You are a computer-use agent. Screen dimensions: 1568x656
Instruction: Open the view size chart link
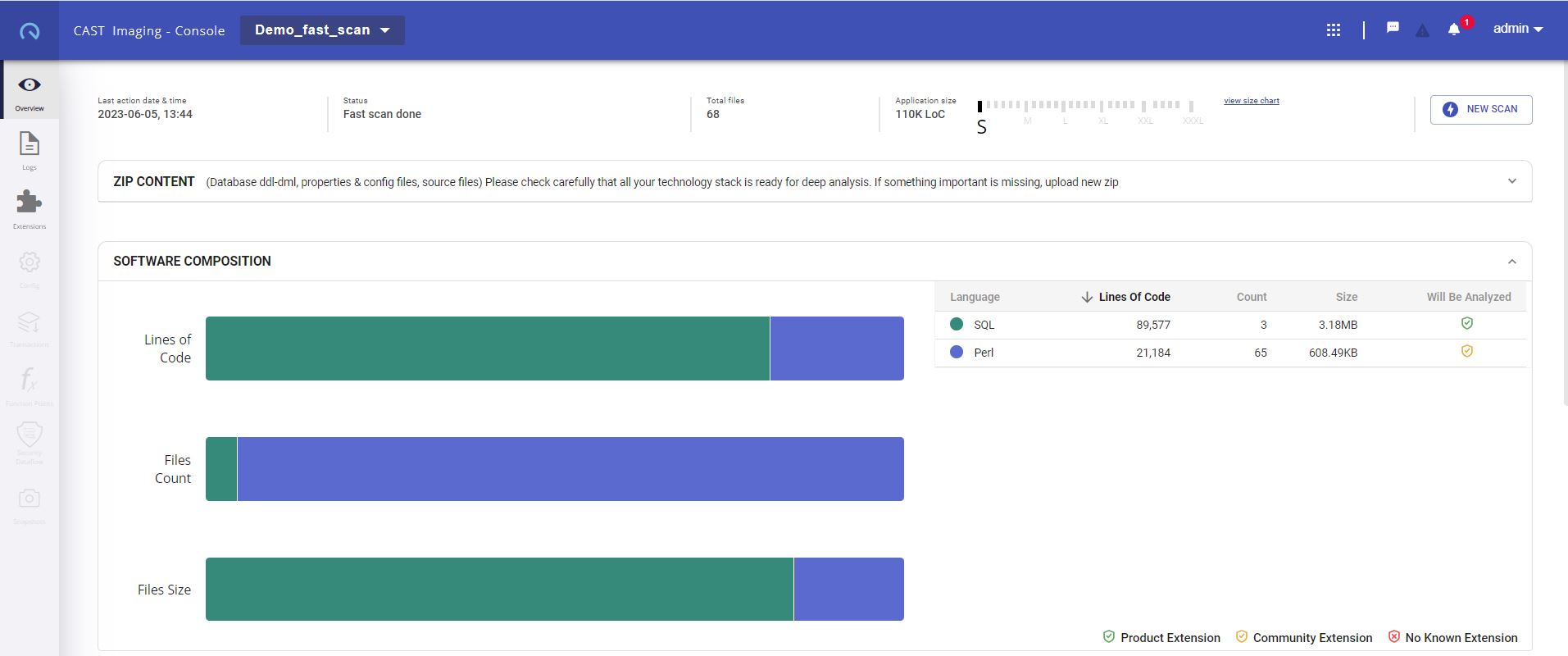[1252, 101]
